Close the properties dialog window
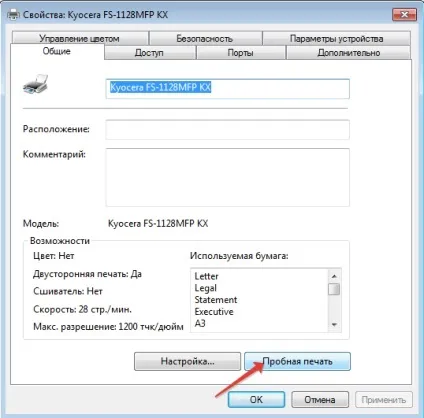 (x=404, y=14)
